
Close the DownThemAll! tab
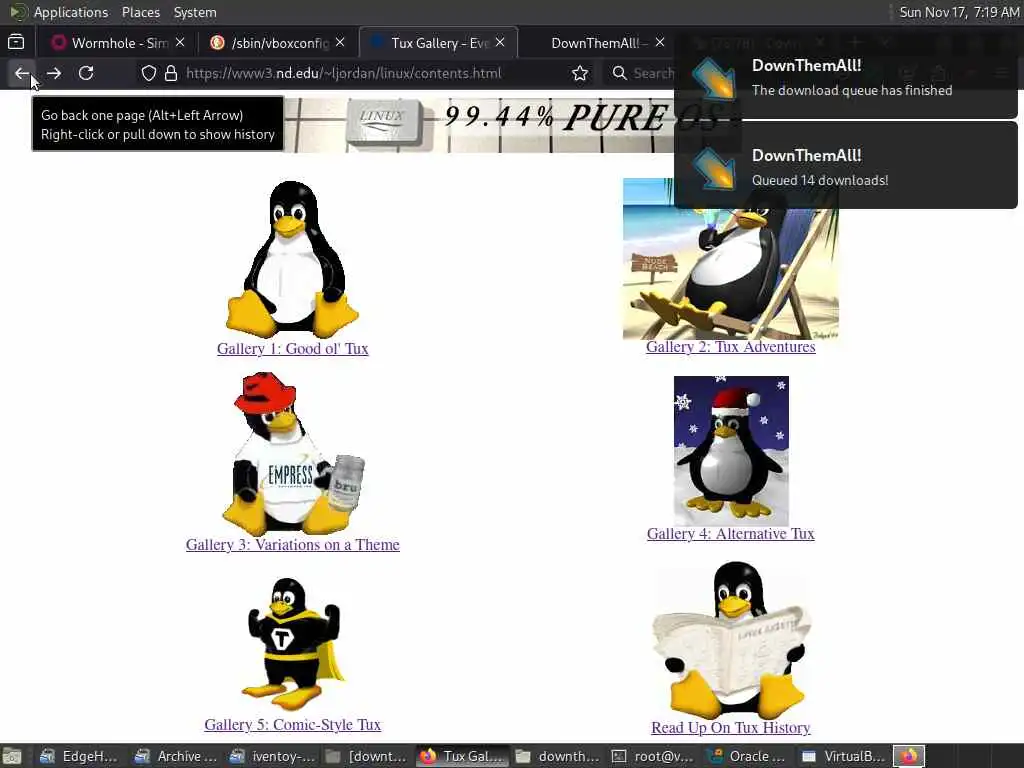point(660,42)
